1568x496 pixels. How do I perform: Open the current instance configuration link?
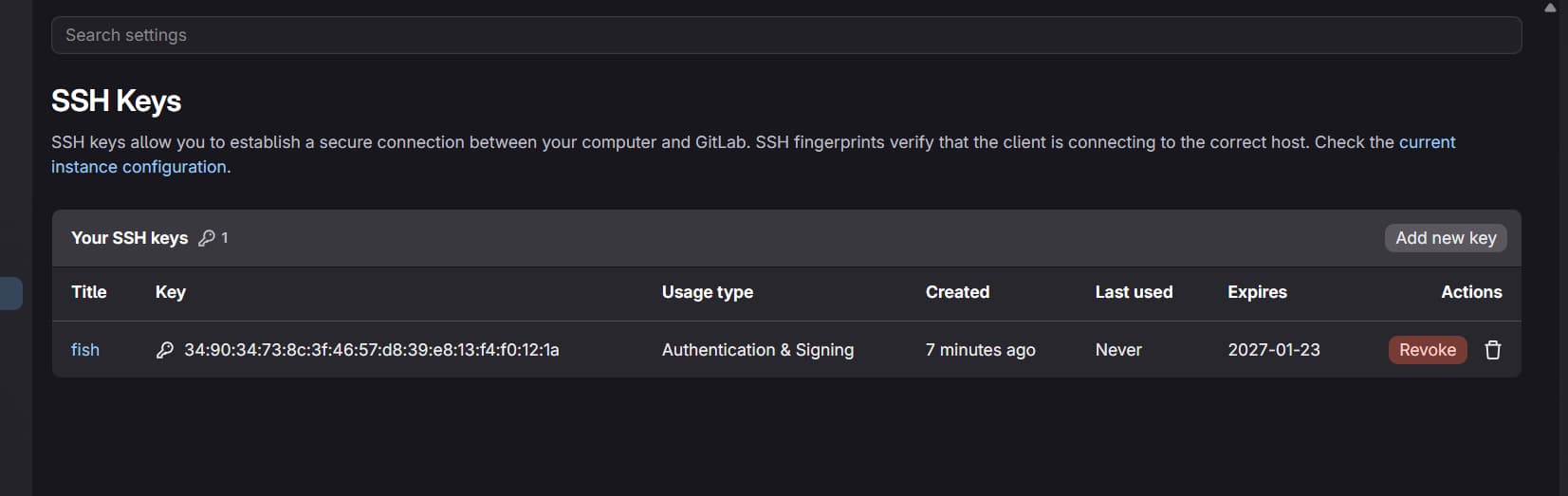click(1427, 142)
